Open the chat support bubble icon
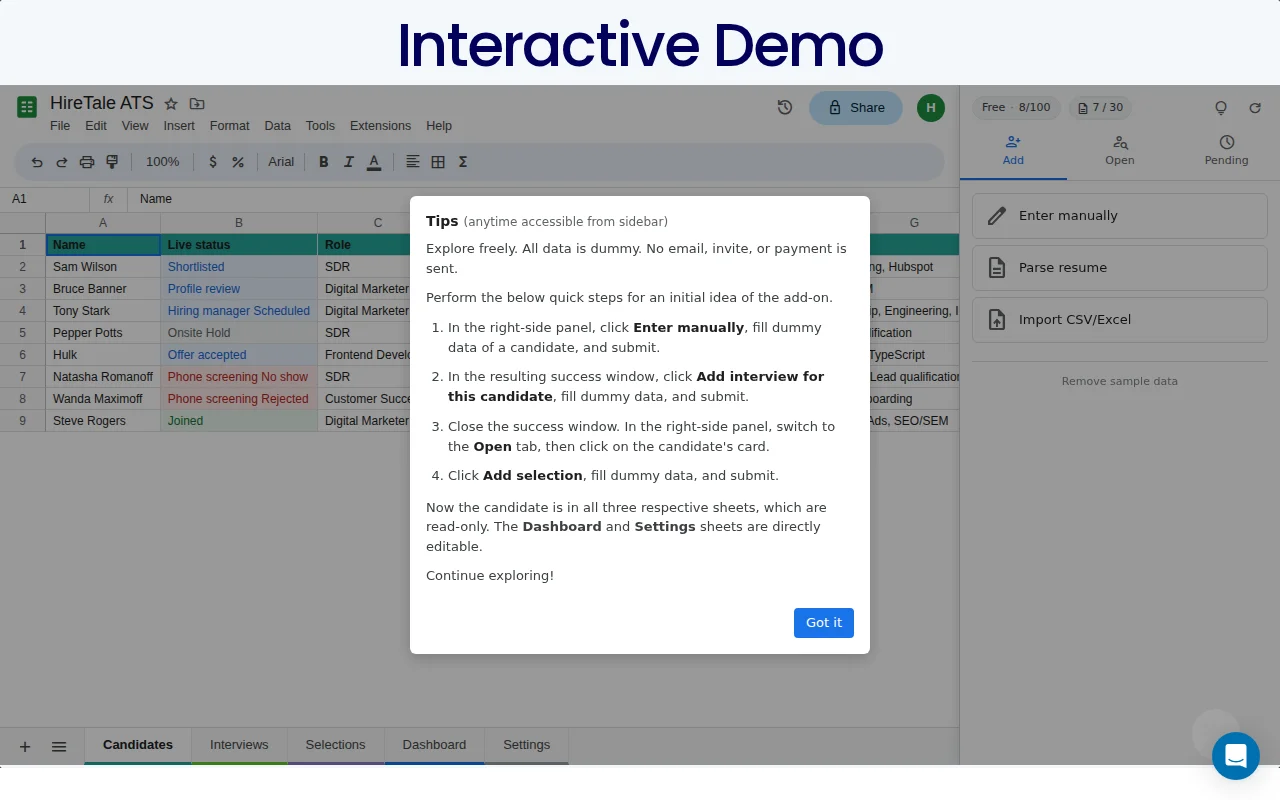 [x=1236, y=756]
